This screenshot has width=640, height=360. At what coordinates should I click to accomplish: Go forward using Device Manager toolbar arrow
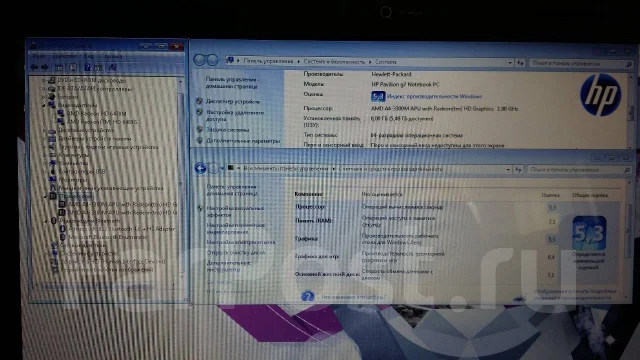point(44,67)
